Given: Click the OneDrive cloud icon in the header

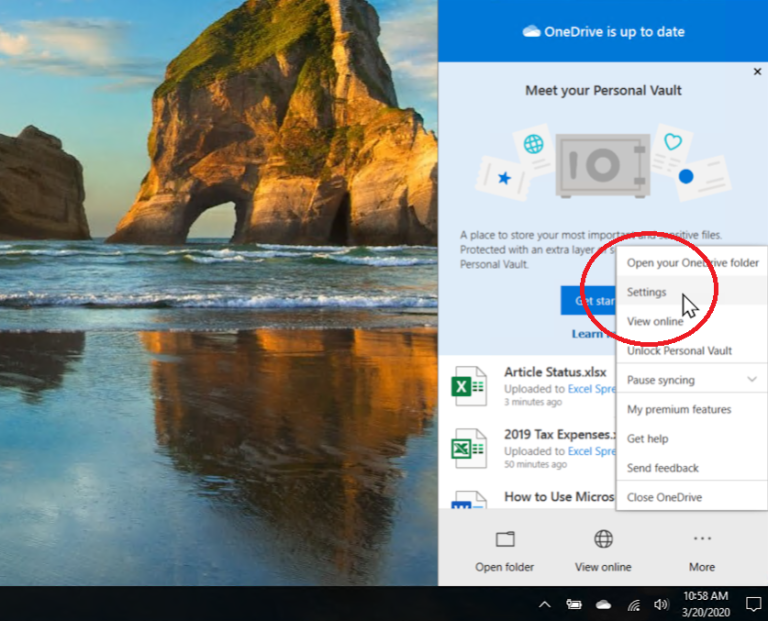Looking at the screenshot, I should [531, 32].
